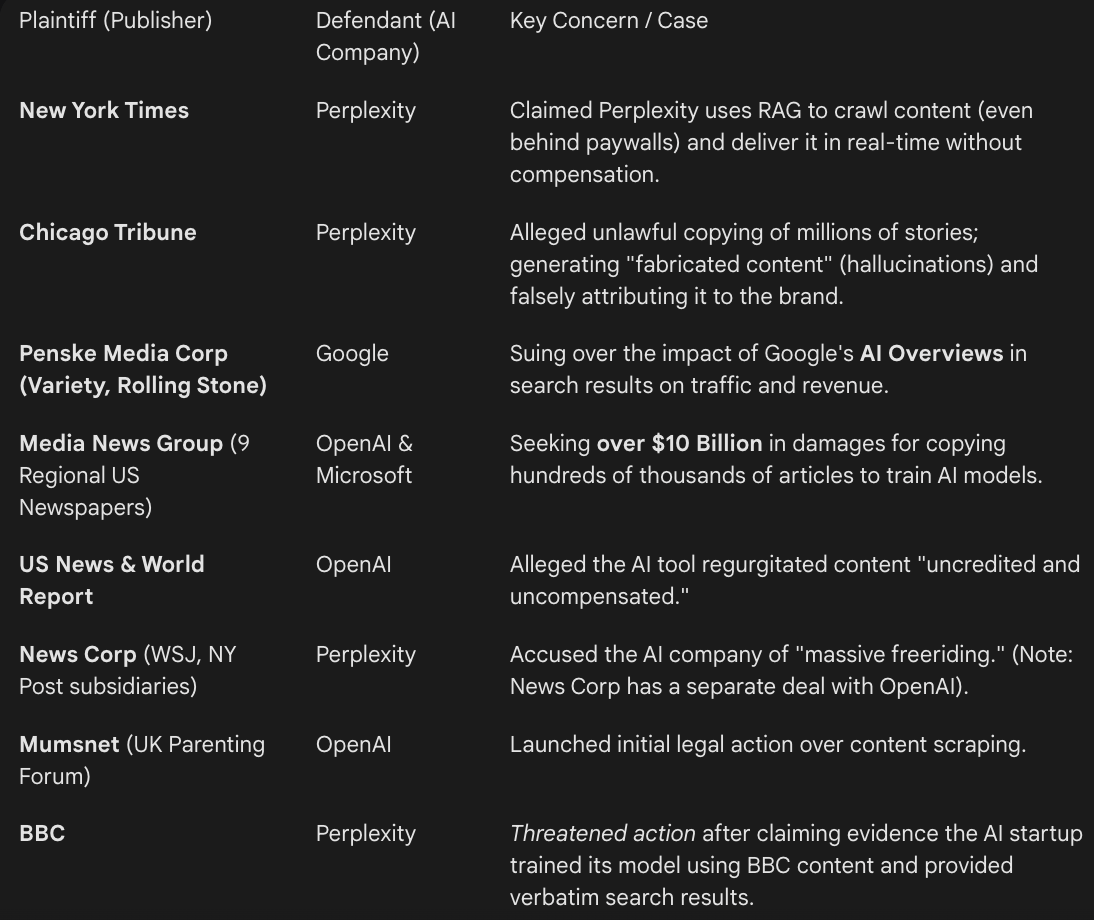The image size is (1094, 920).
Task: Select US News & World Report cell
Action: pos(112,580)
